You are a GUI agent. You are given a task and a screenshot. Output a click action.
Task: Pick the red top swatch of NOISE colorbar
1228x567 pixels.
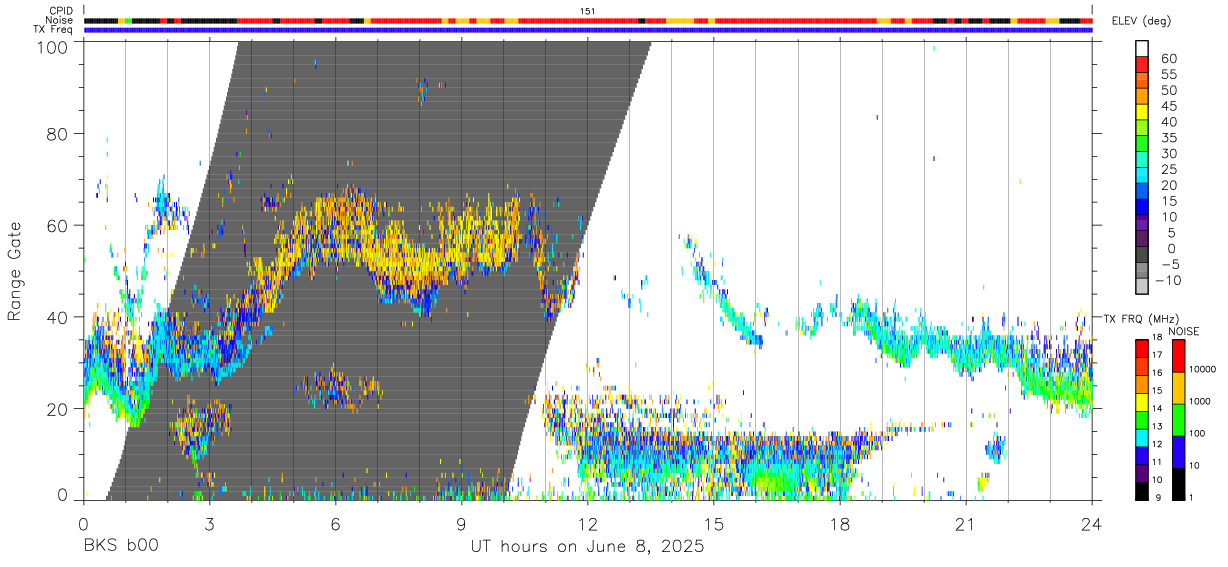click(1178, 356)
